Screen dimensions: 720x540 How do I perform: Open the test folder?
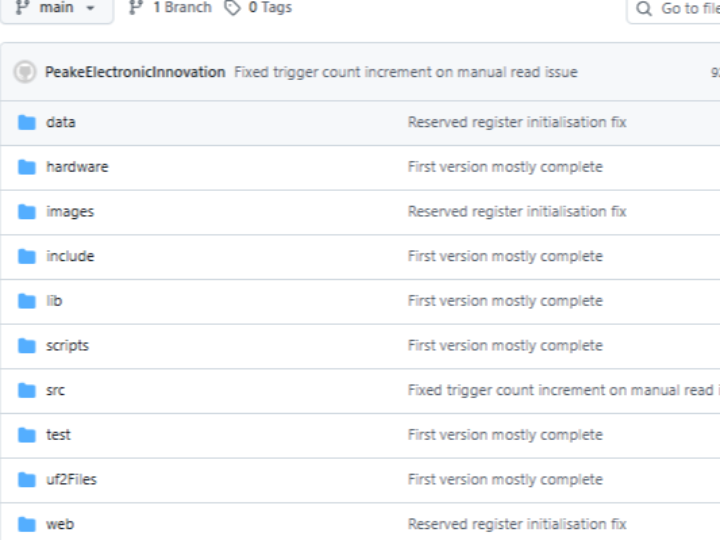58,435
